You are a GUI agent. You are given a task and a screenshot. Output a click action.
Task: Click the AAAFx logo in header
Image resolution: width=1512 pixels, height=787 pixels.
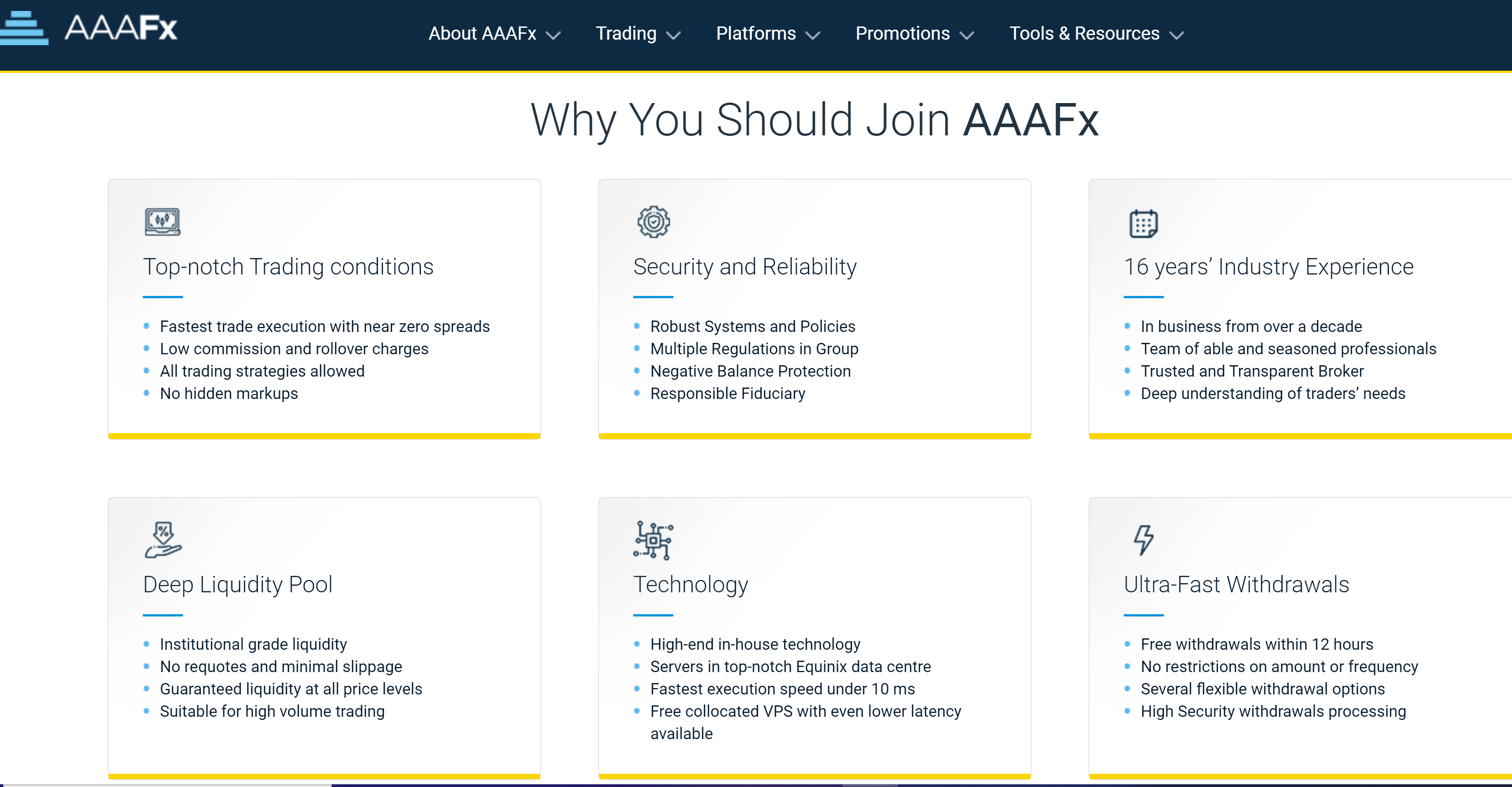pos(89,28)
